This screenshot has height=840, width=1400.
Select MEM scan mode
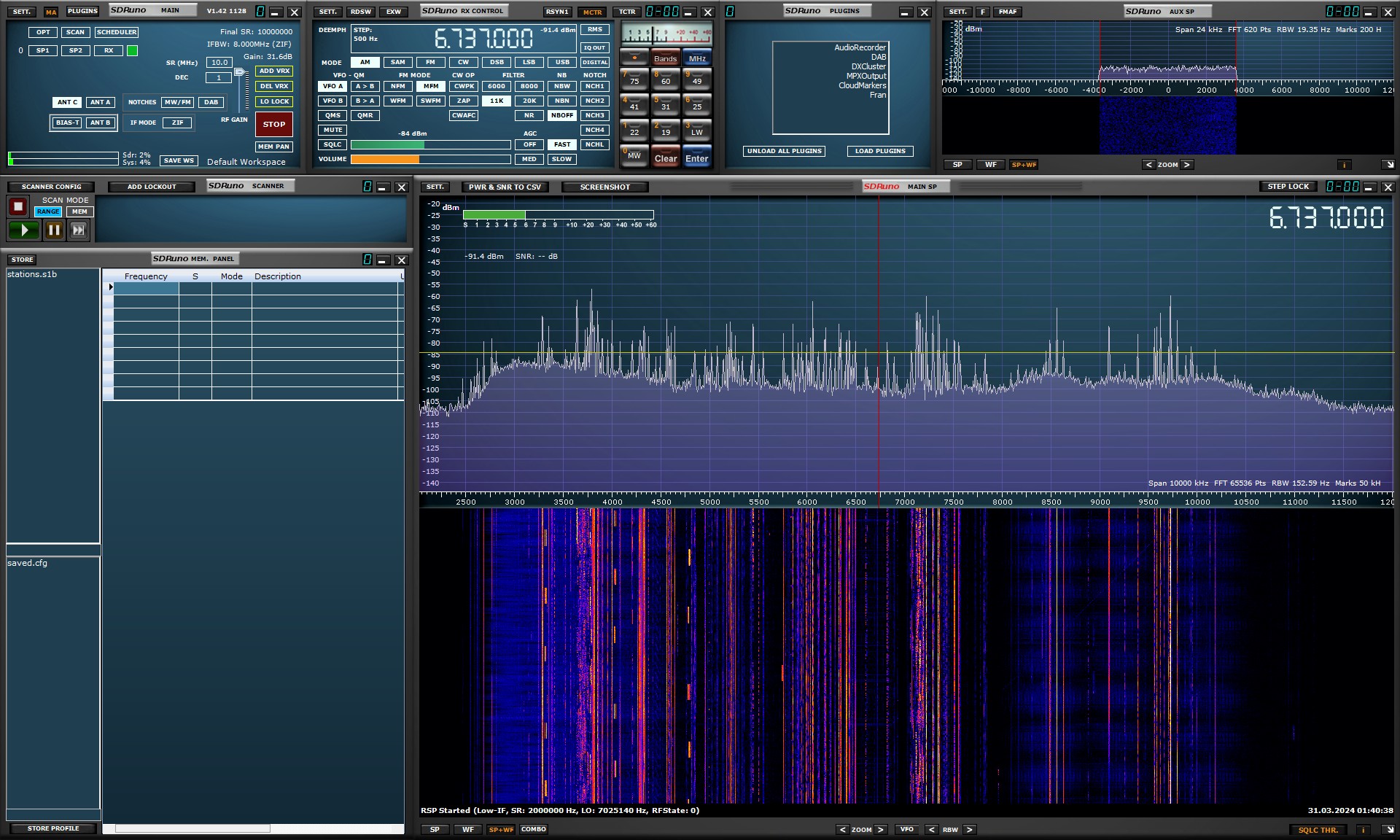tap(79, 211)
